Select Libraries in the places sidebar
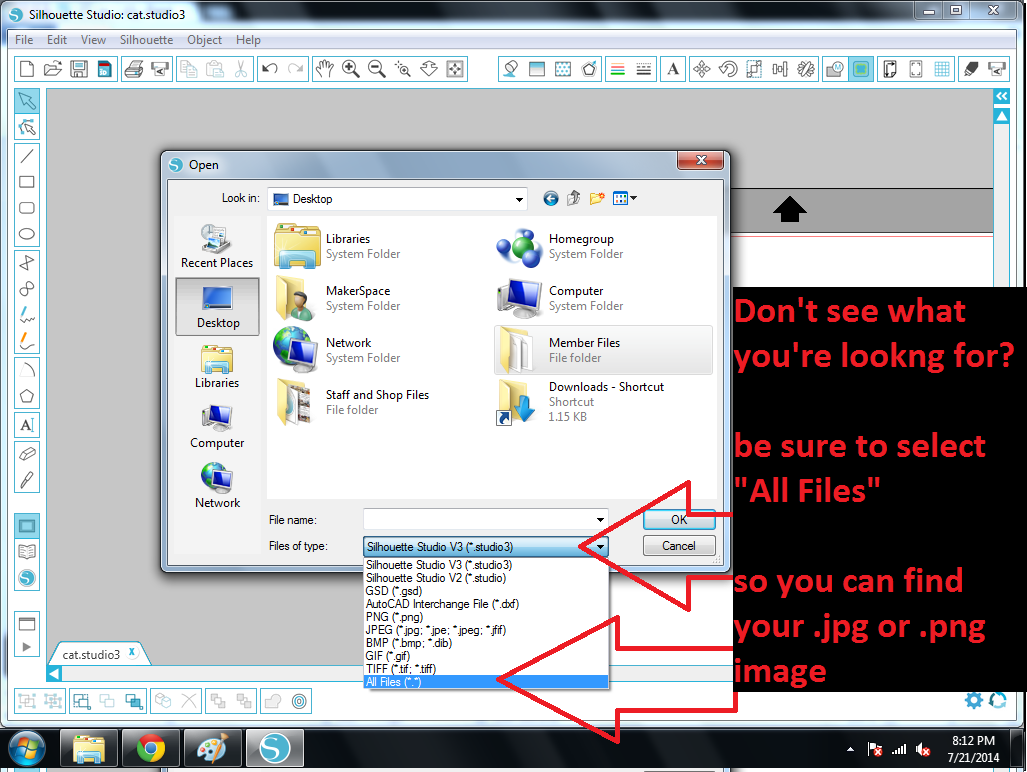This screenshot has width=1027, height=772. pyautogui.click(x=217, y=366)
